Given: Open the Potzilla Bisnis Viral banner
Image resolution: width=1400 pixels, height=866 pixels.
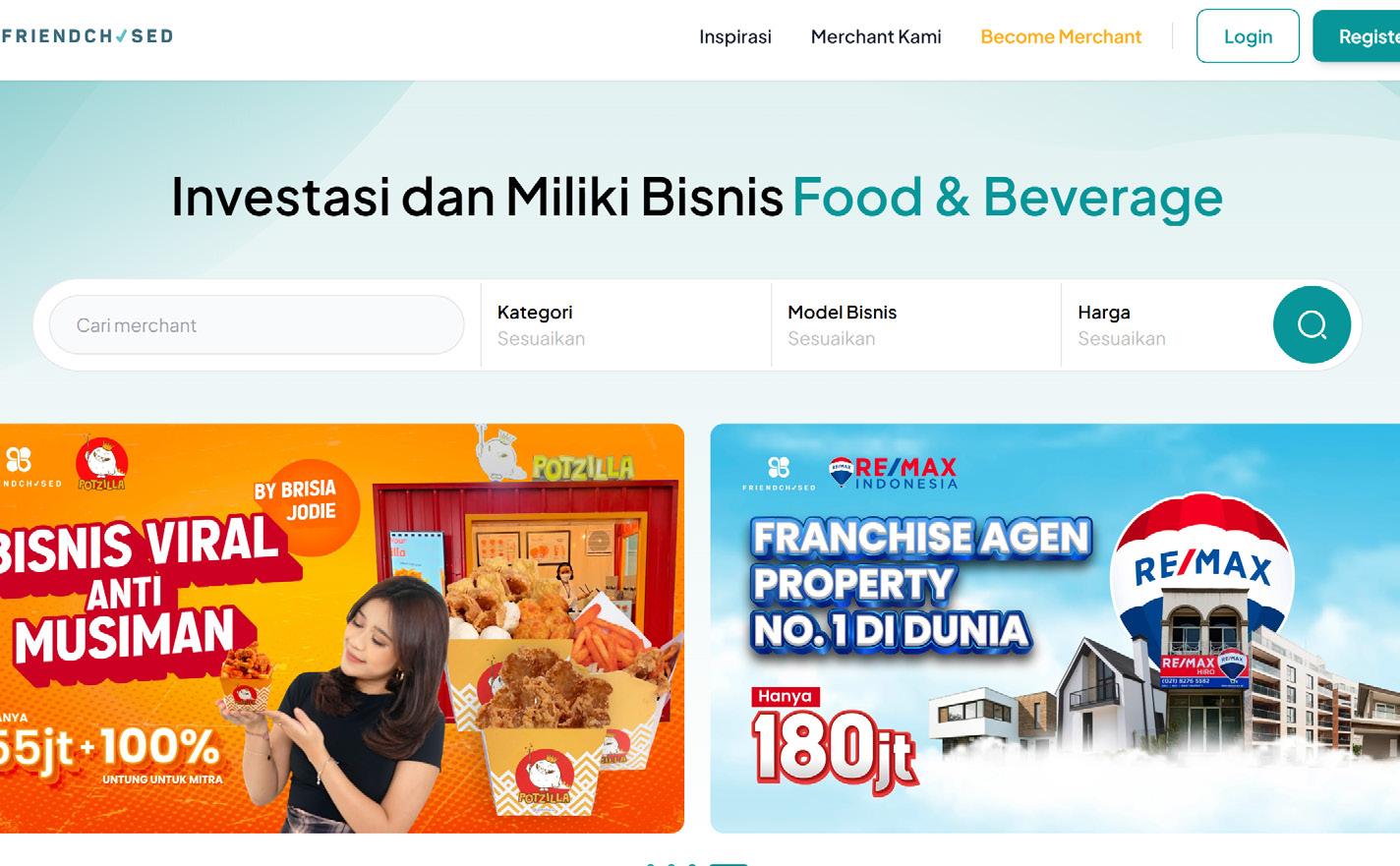Looking at the screenshot, I should click(342, 628).
